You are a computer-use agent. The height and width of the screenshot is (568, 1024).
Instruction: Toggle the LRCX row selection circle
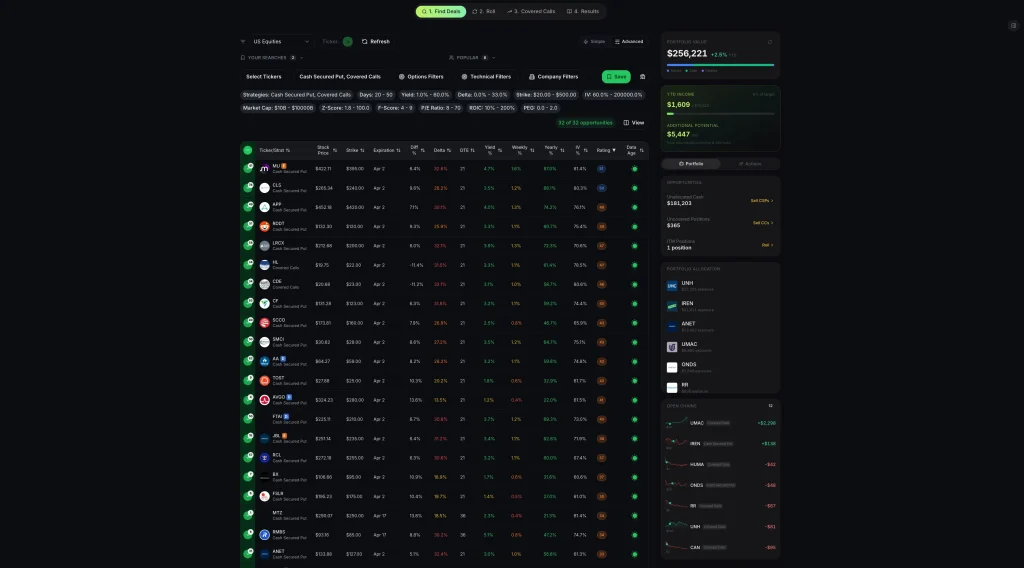click(x=248, y=245)
